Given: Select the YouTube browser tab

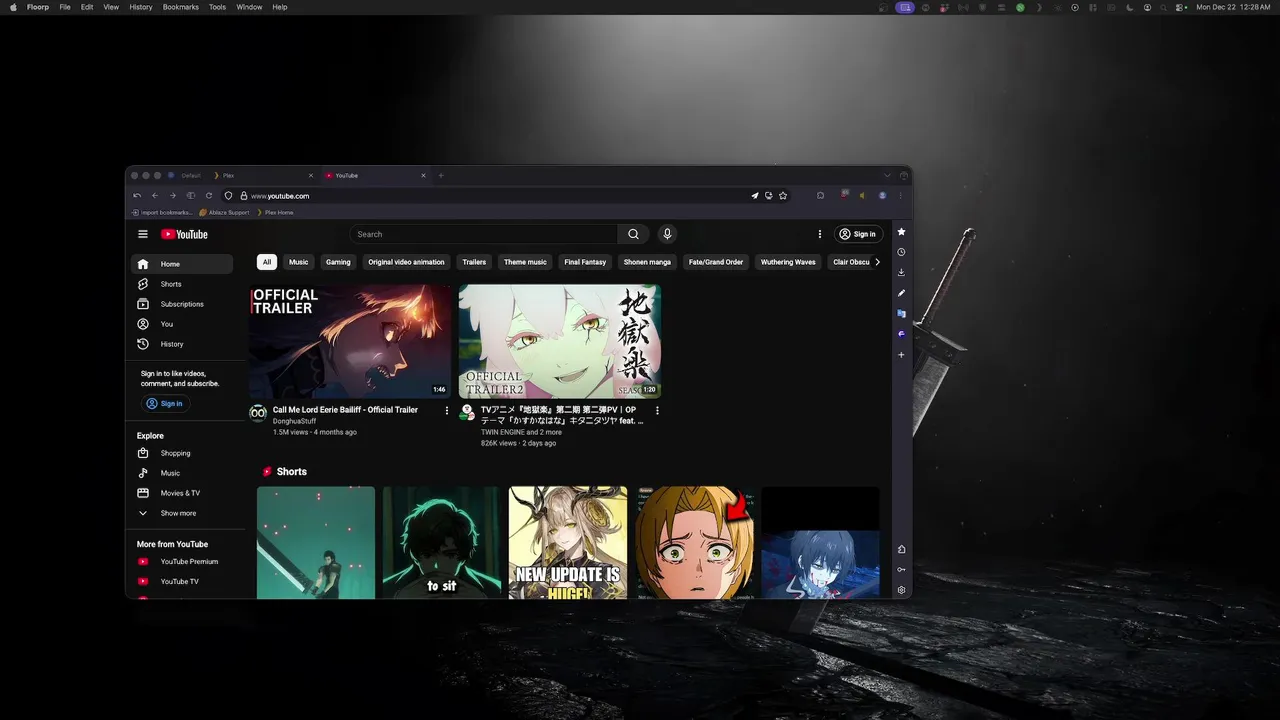Looking at the screenshot, I should [375, 175].
